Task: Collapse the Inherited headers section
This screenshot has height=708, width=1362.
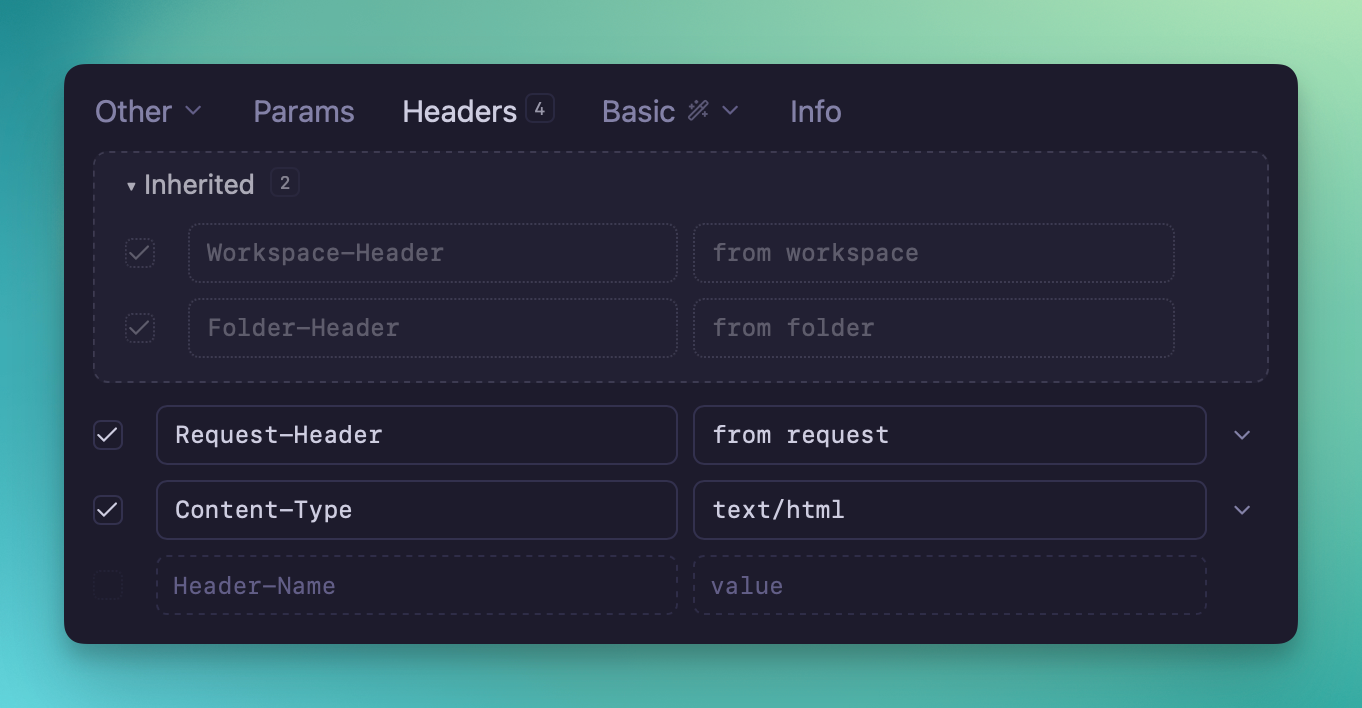Action: 131,186
